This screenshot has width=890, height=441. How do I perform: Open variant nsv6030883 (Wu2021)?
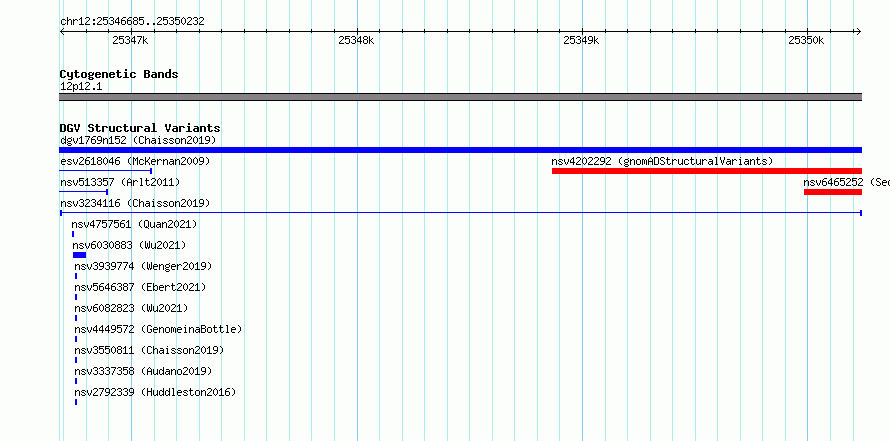tap(129, 245)
